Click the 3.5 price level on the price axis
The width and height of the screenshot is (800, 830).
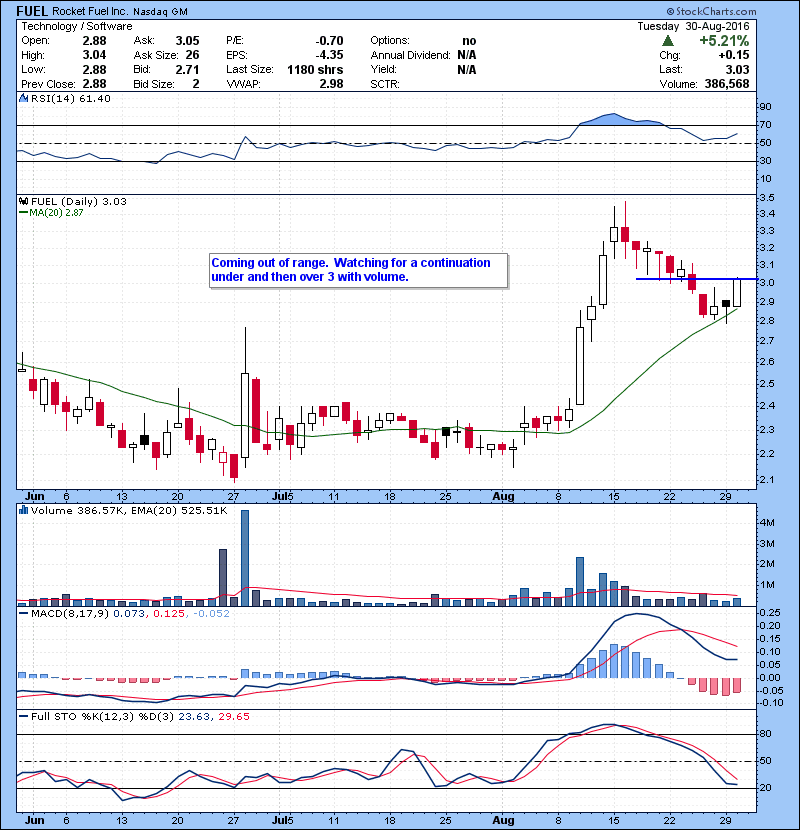click(x=767, y=198)
